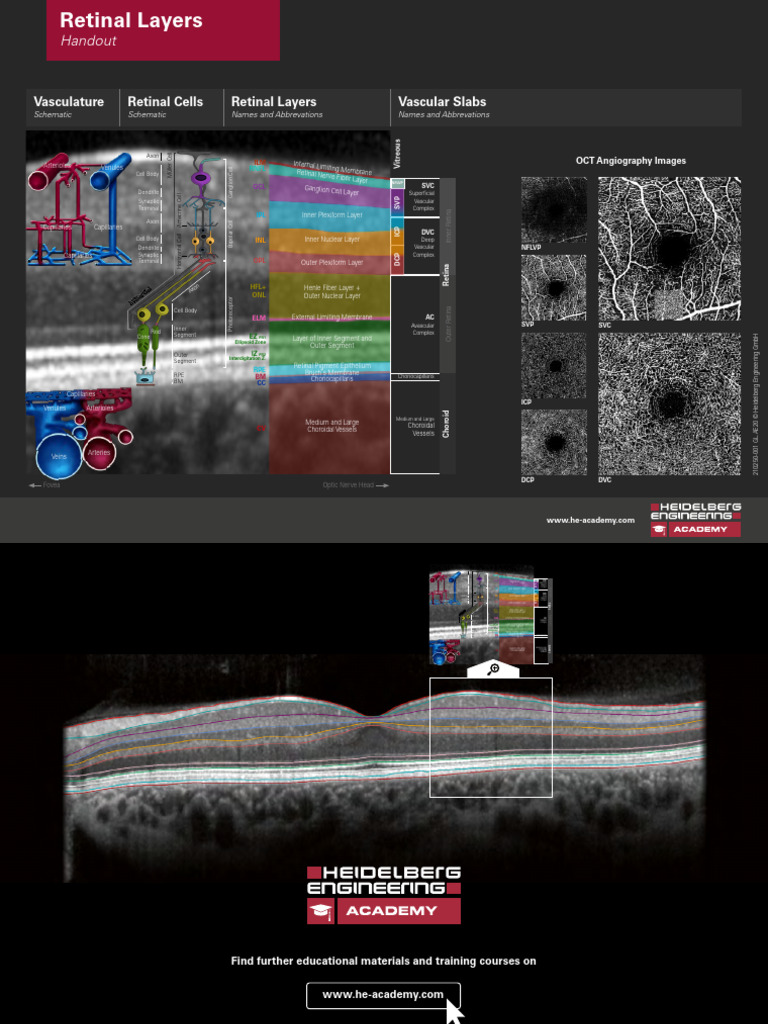This screenshot has height=1024, width=768.
Task: Select the Retinal Layers column header
Action: (x=307, y=107)
